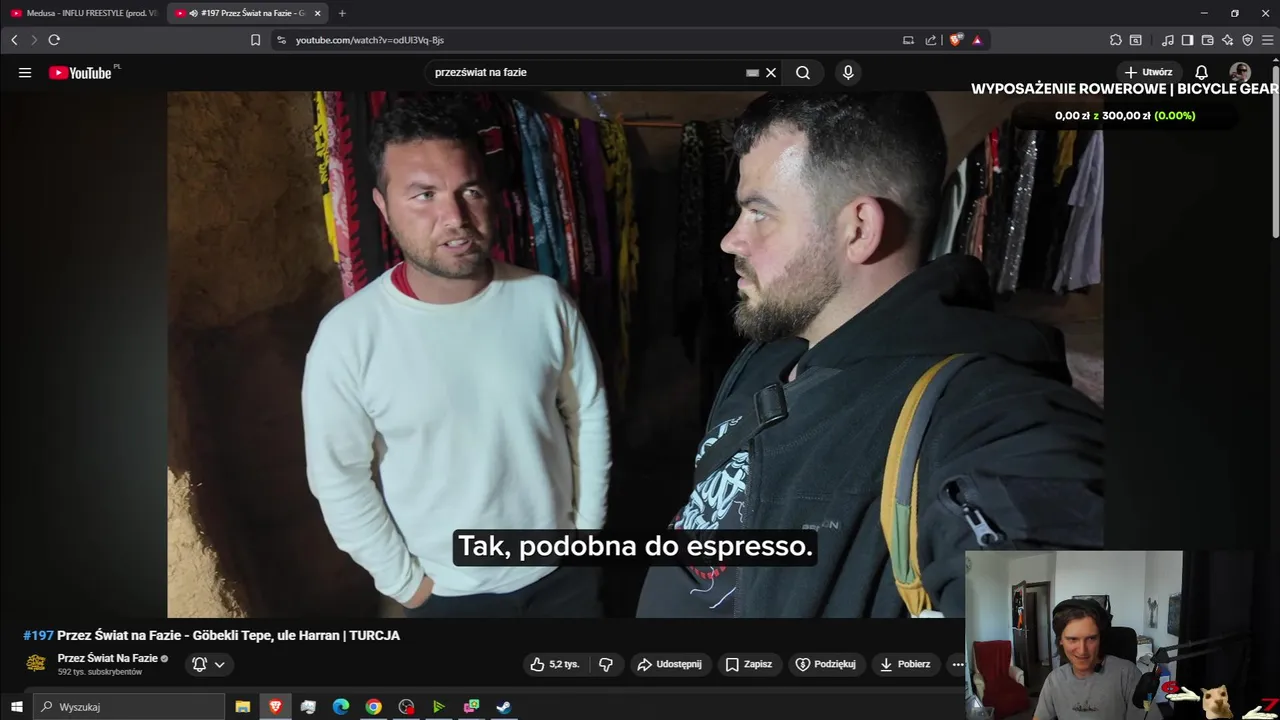Image resolution: width=1280 pixels, height=720 pixels.
Task: Open the music playlist note icon
Action: pos(1168,40)
